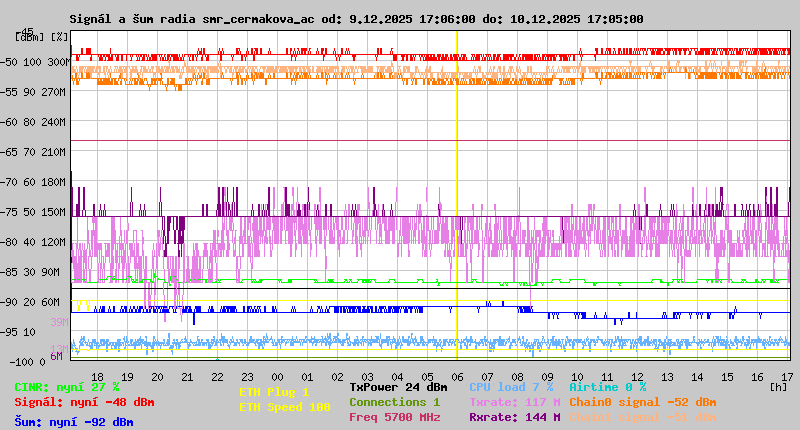Click the 'CPU load 7 %' legend label
This screenshot has height=430, width=800.
tap(511, 387)
